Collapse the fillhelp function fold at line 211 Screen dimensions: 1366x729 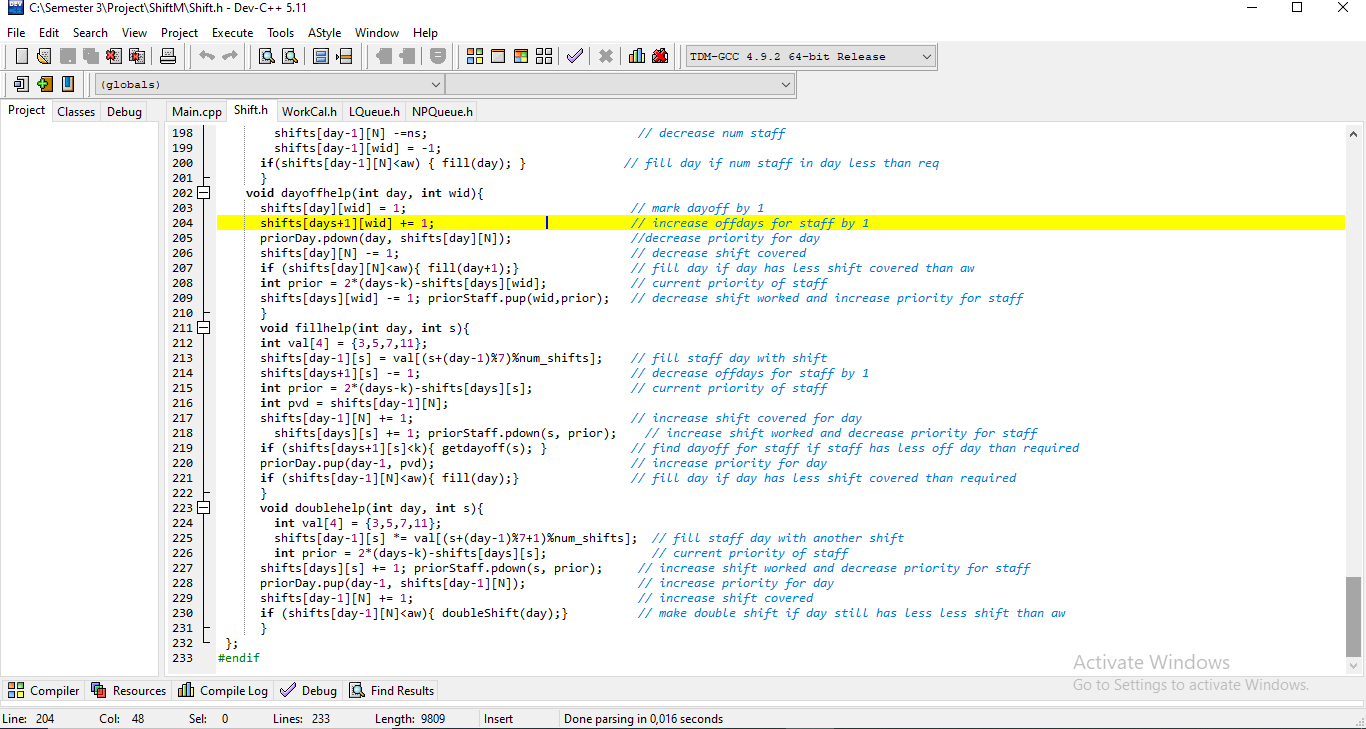pyautogui.click(x=203, y=328)
